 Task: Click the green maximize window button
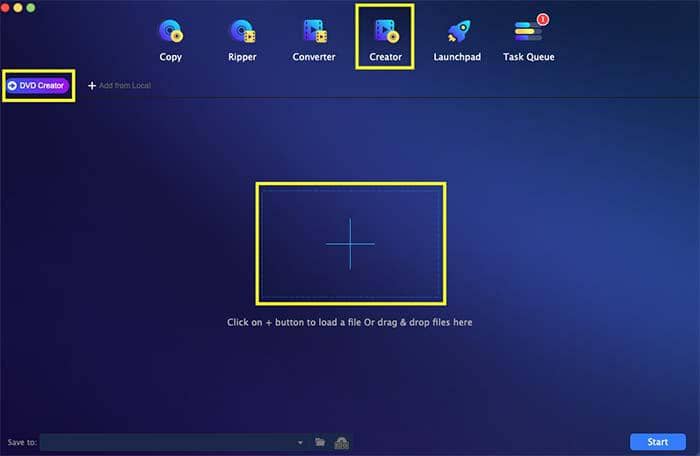coord(31,8)
